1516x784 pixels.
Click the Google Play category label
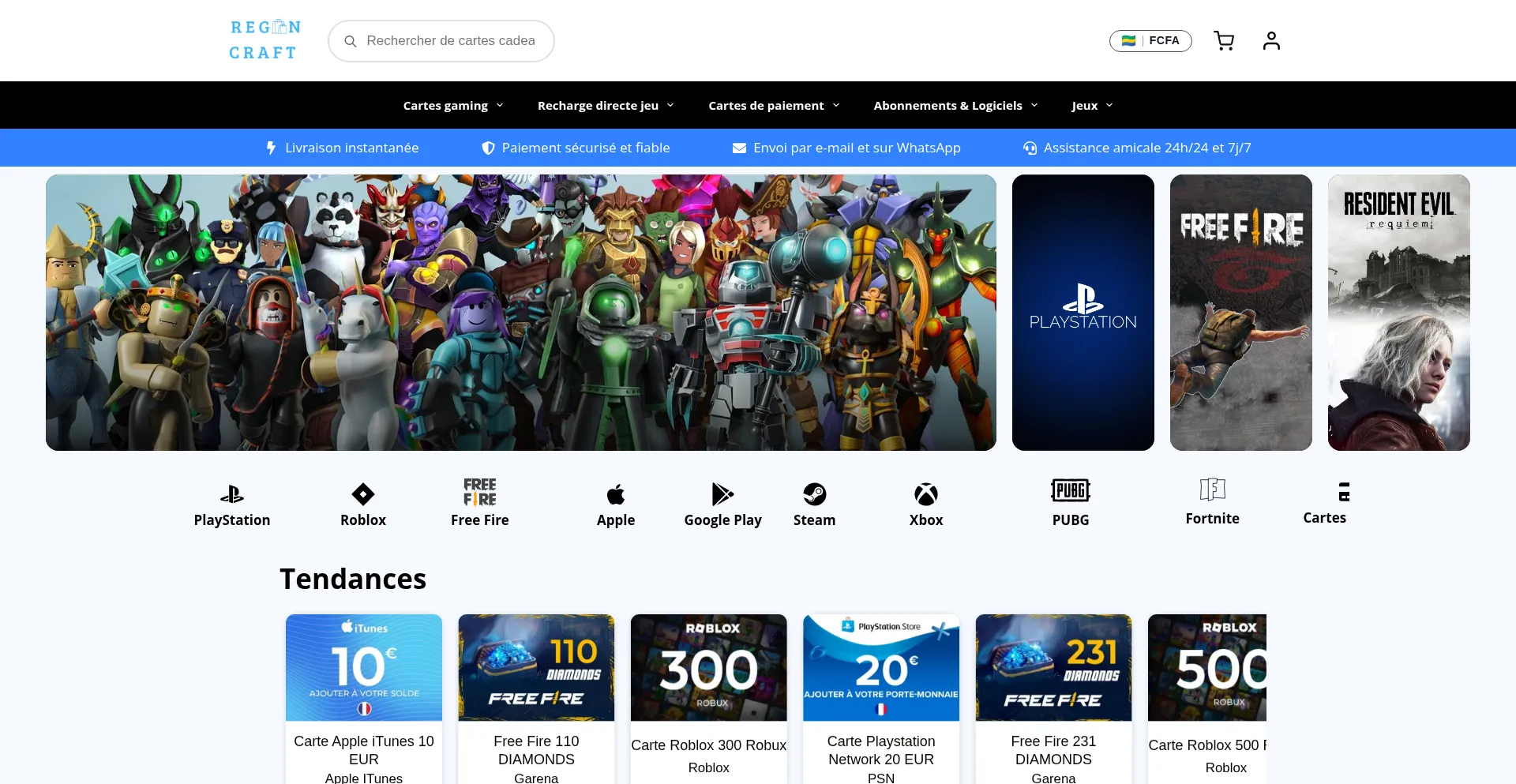click(723, 520)
